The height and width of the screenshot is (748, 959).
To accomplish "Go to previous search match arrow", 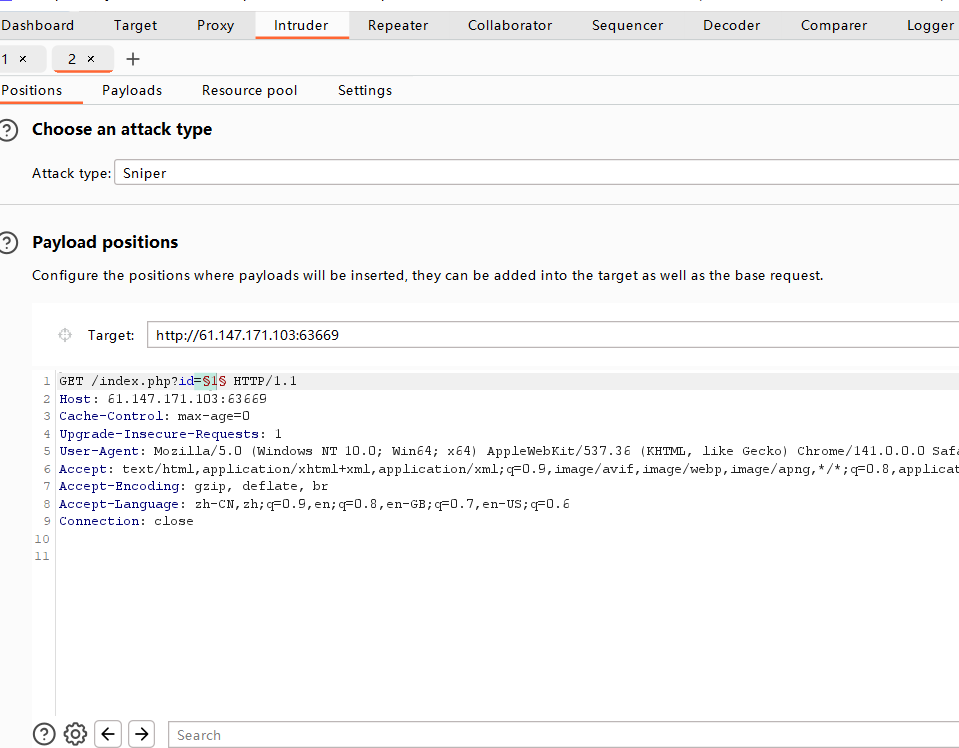I will pos(109,734).
